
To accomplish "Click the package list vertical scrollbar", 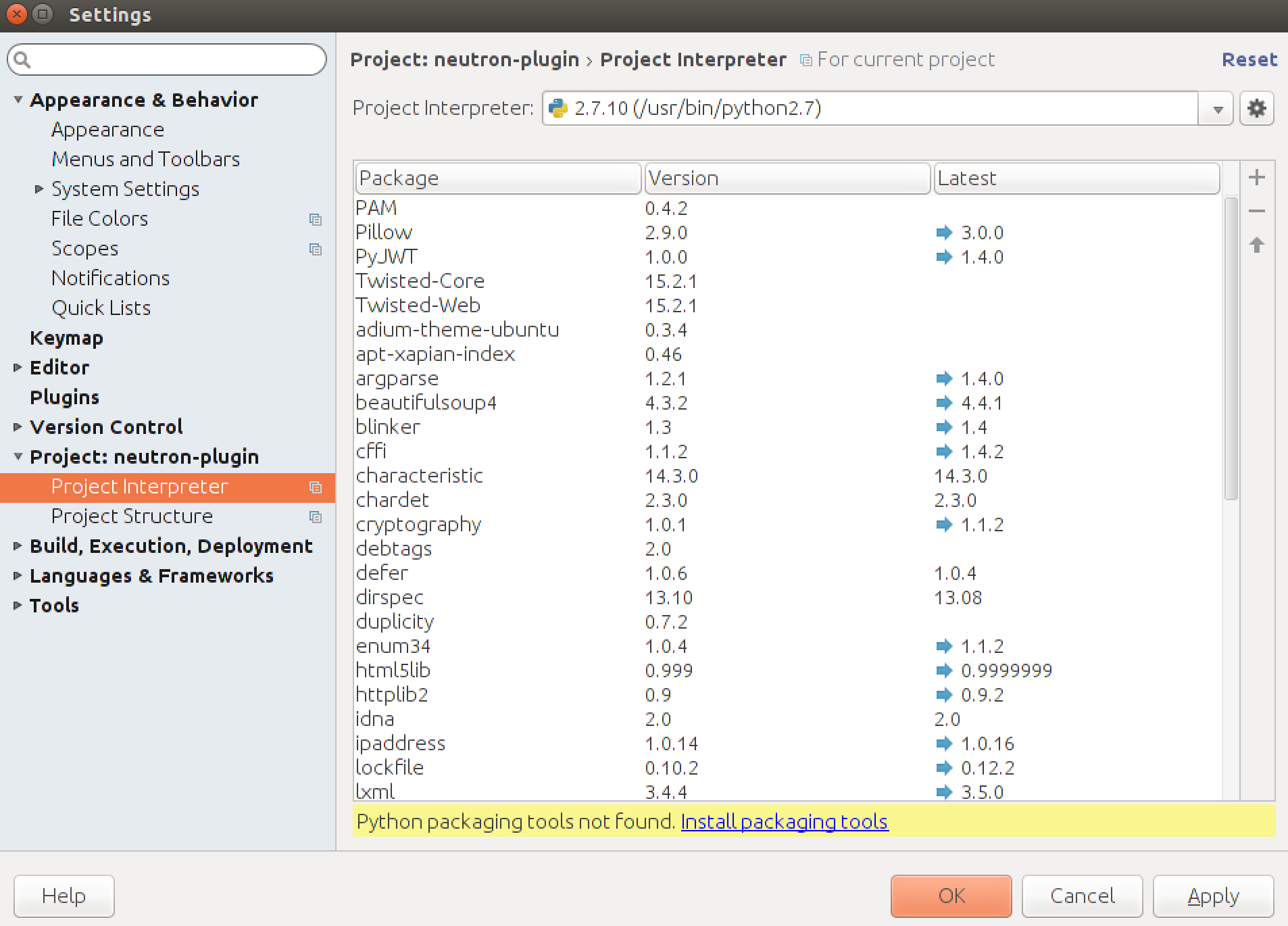I will [1231, 349].
